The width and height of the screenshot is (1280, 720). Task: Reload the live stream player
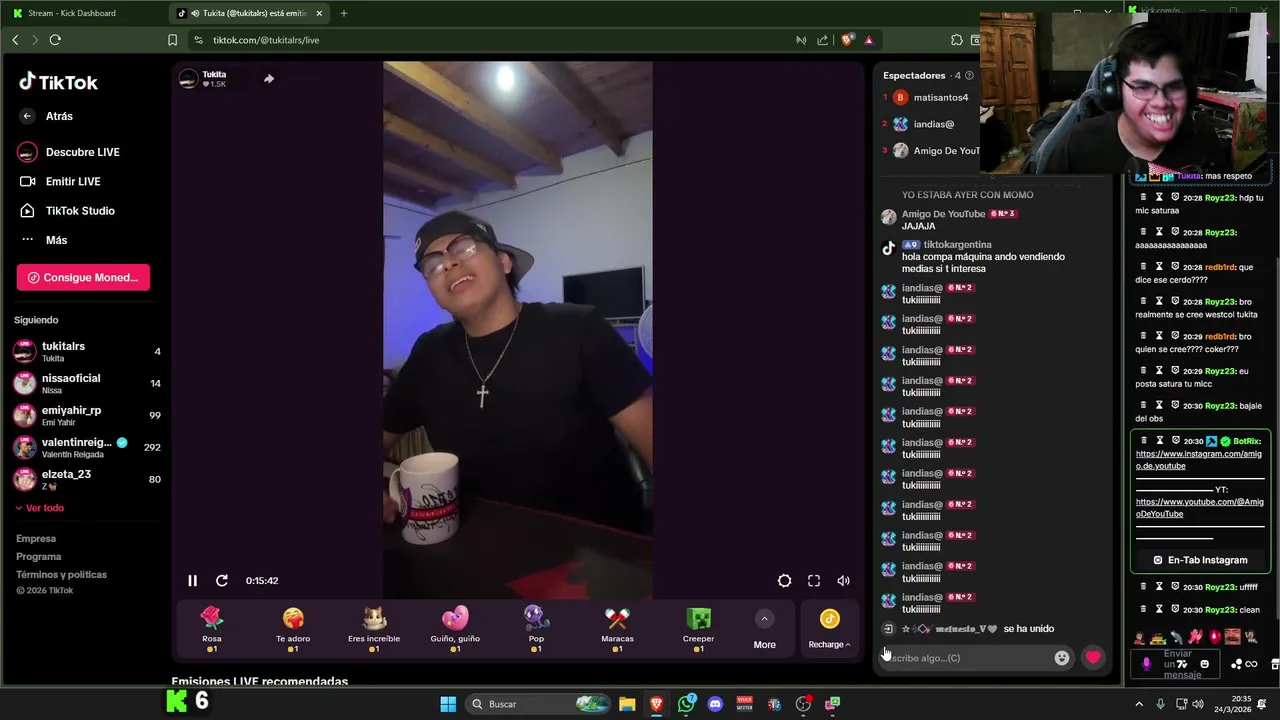point(222,581)
